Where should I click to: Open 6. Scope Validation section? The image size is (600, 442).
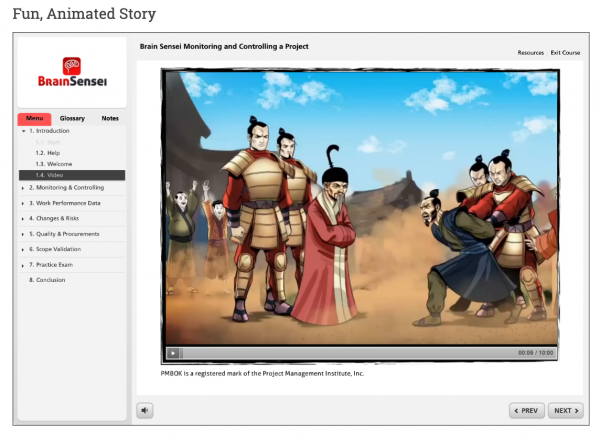55,249
